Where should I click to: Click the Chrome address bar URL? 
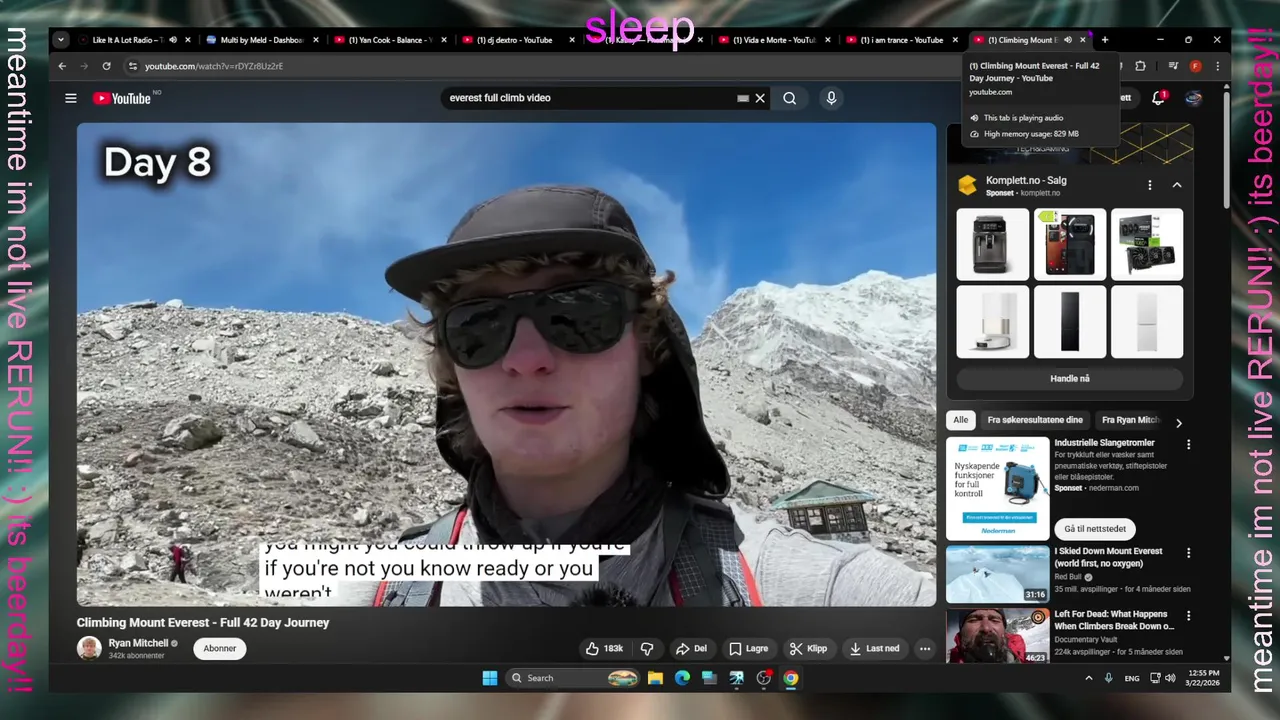pos(214,66)
